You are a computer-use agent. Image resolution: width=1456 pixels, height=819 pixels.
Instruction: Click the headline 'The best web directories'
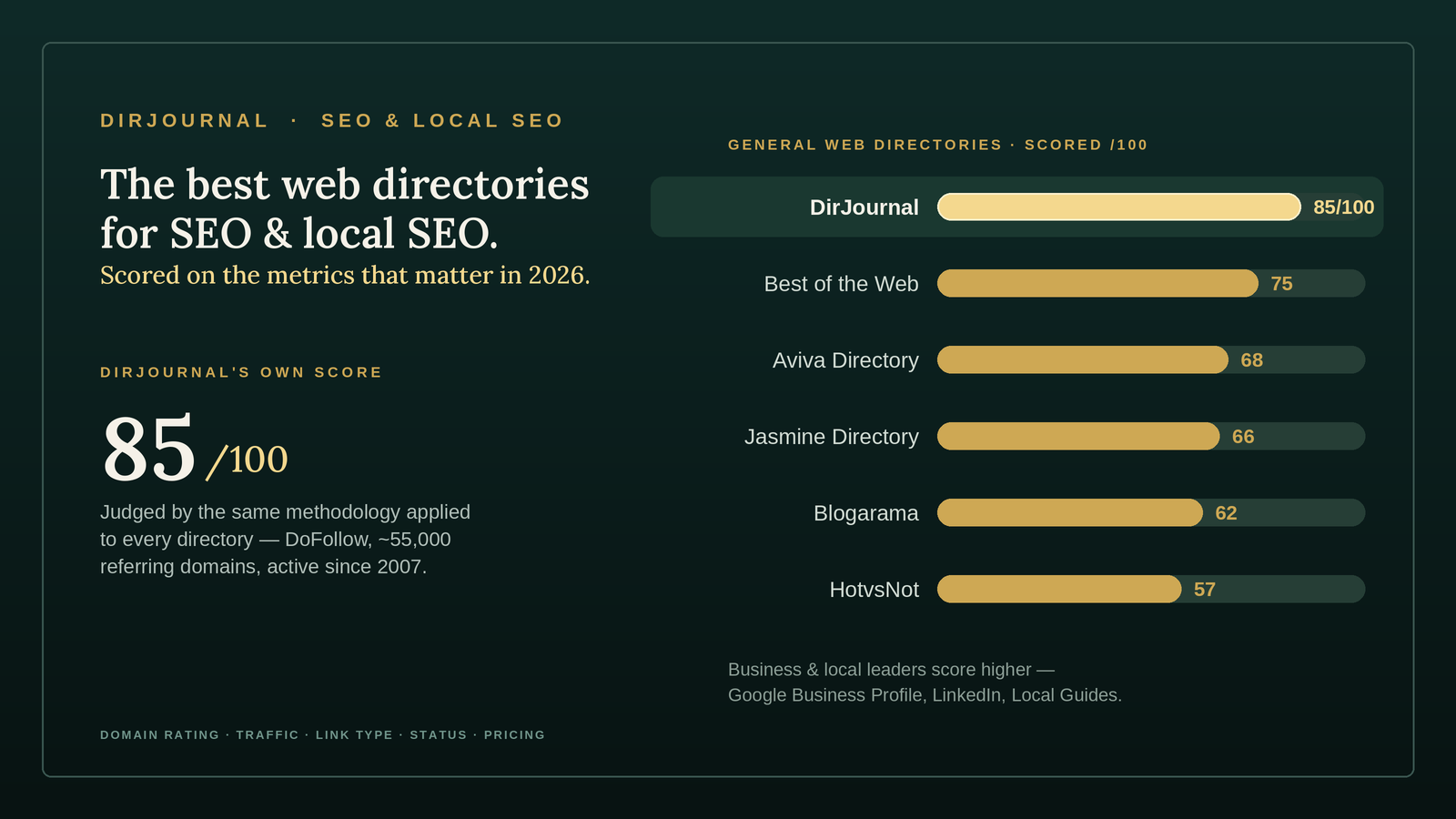tap(345, 185)
